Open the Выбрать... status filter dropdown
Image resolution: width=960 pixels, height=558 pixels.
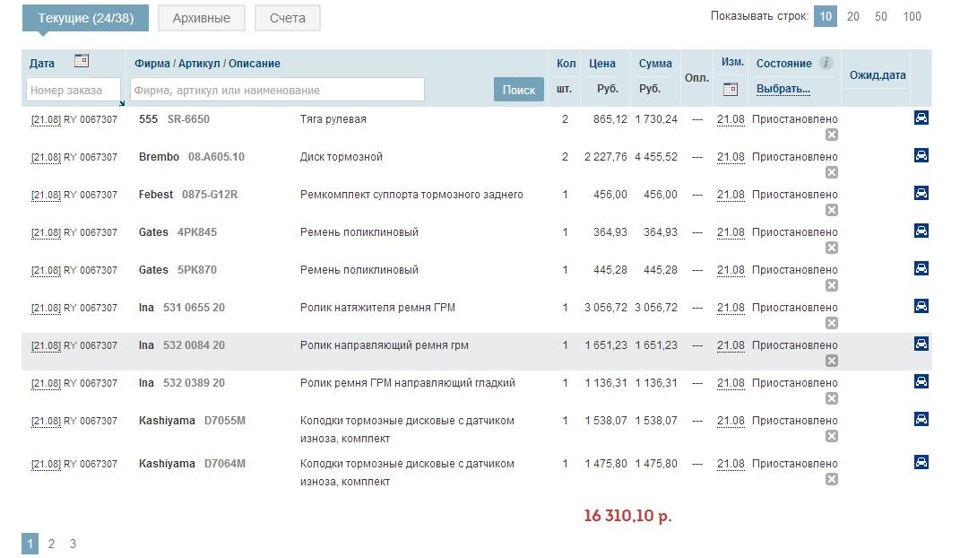[x=783, y=89]
